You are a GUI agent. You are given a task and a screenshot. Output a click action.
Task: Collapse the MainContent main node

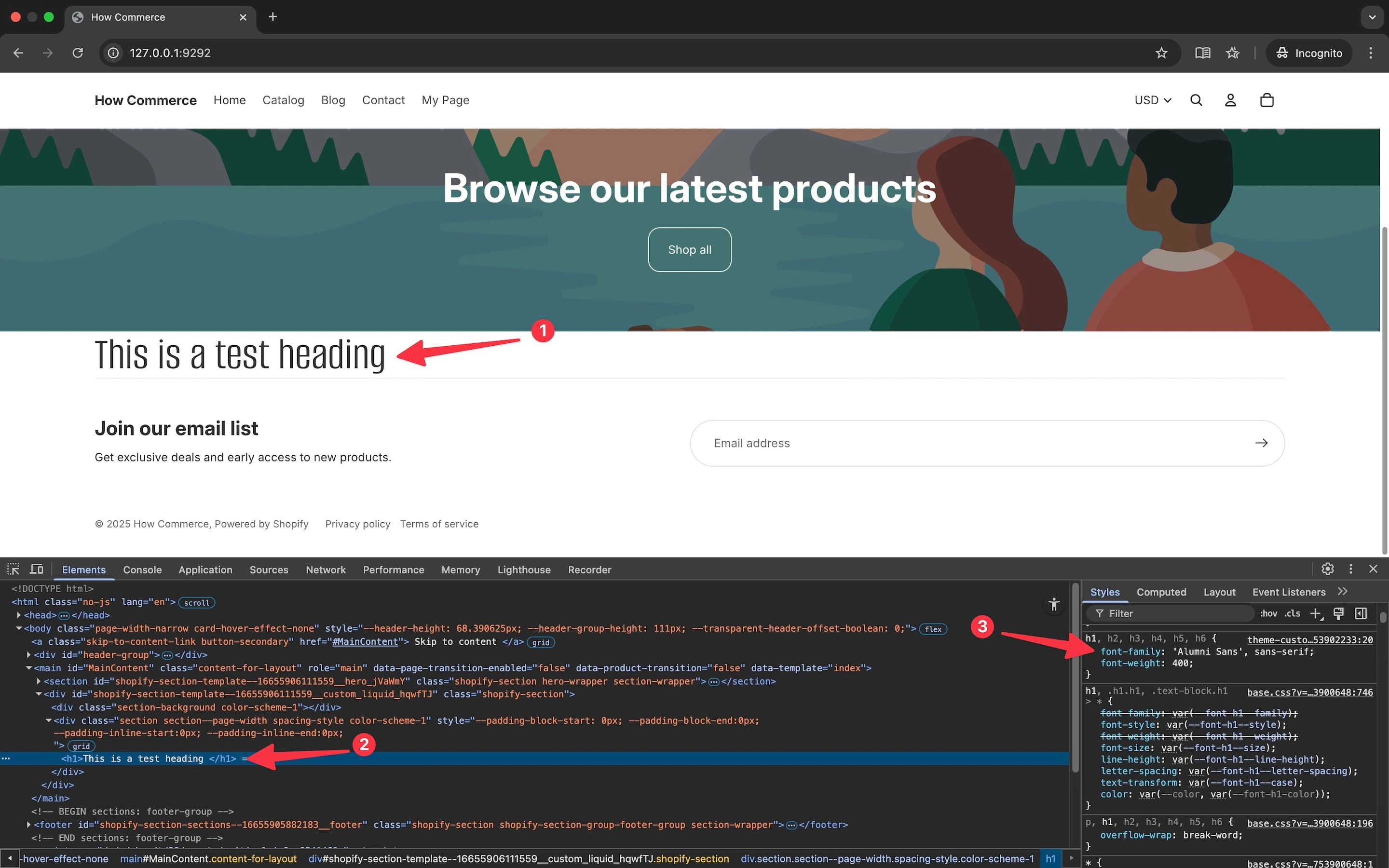click(29, 668)
